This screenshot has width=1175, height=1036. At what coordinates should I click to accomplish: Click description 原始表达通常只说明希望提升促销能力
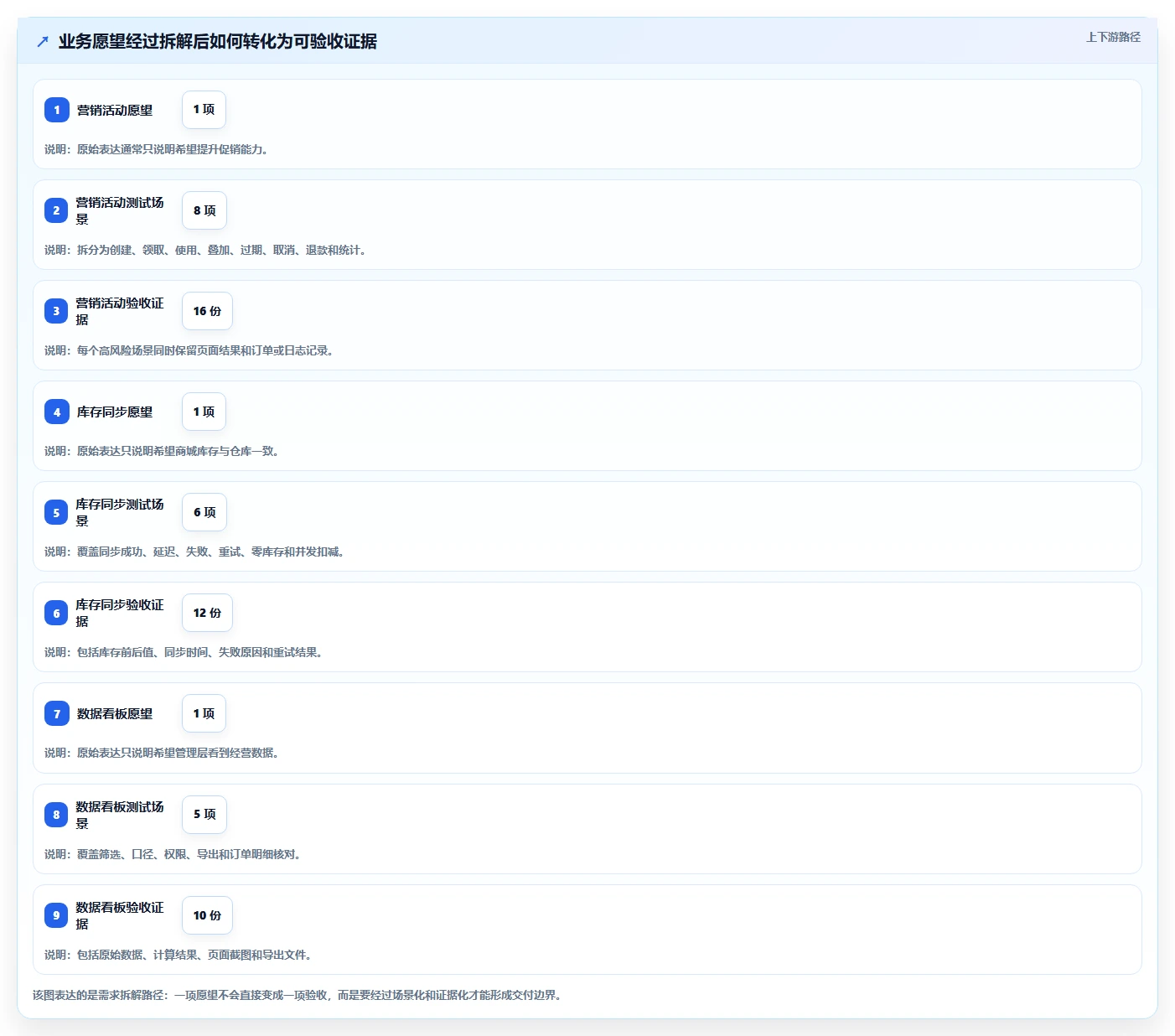pos(156,149)
